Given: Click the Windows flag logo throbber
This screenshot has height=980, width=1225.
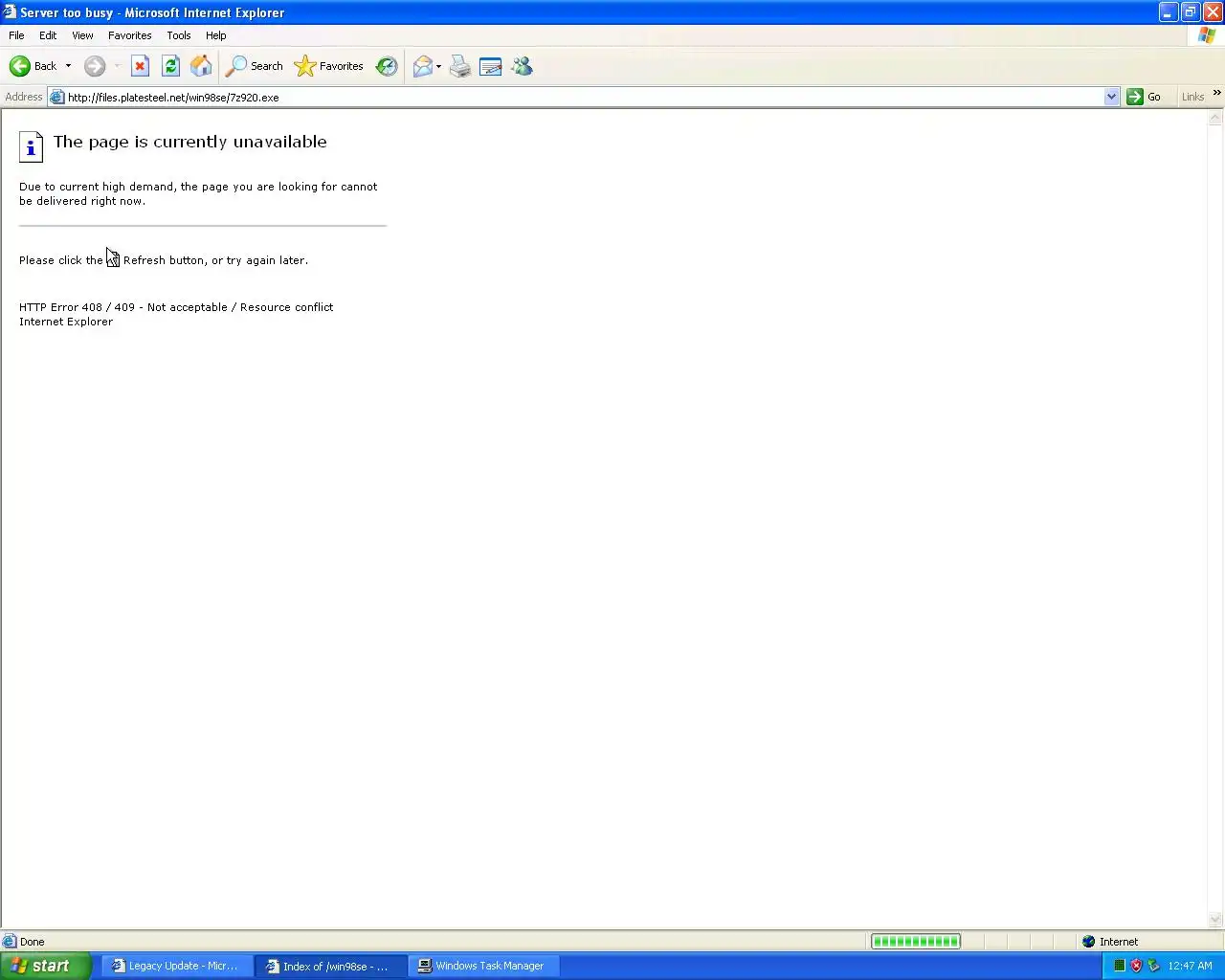Looking at the screenshot, I should [1207, 35].
